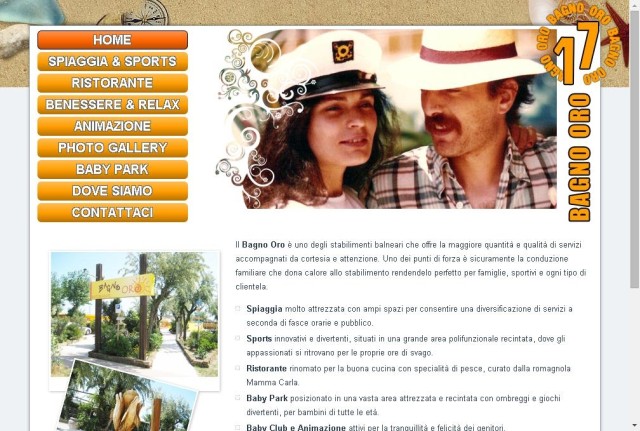640x431 pixels.
Task: Click the Baby Park list bullet icon
Action: [x=238, y=398]
